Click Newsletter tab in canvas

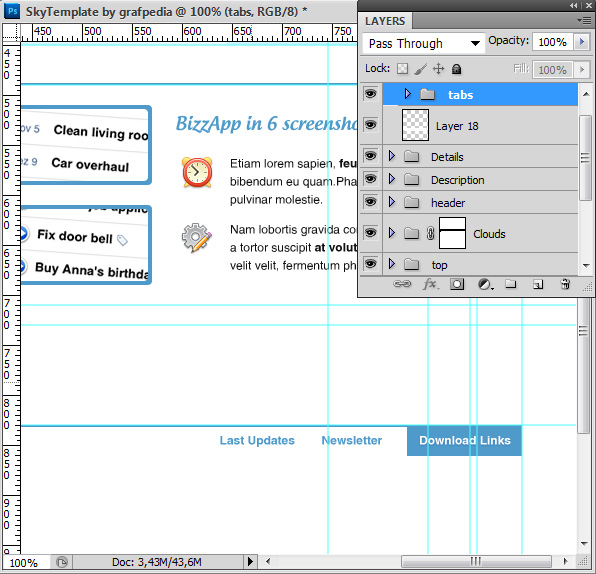point(352,440)
